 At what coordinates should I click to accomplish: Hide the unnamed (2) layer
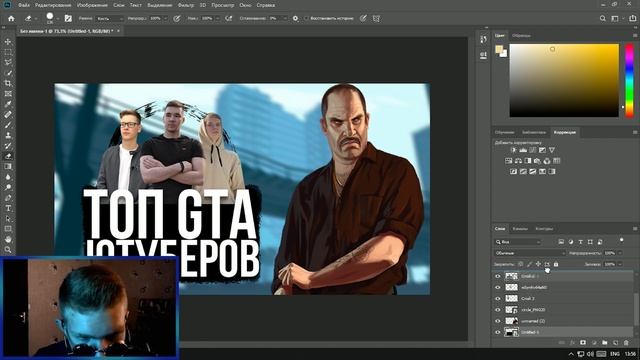(498, 321)
